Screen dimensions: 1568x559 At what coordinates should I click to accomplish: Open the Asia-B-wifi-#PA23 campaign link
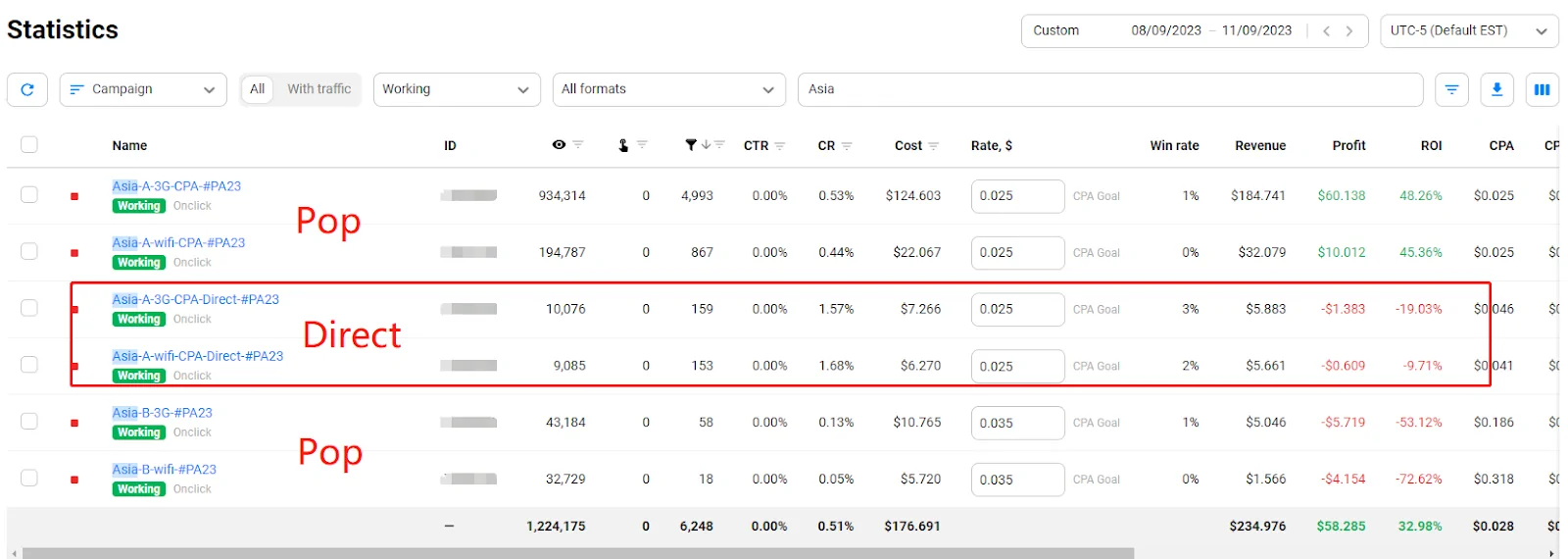click(164, 470)
